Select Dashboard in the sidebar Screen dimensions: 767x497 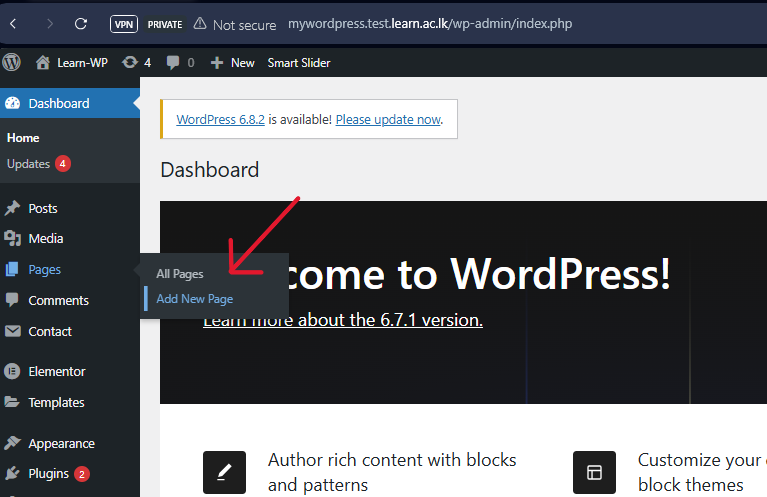point(59,103)
